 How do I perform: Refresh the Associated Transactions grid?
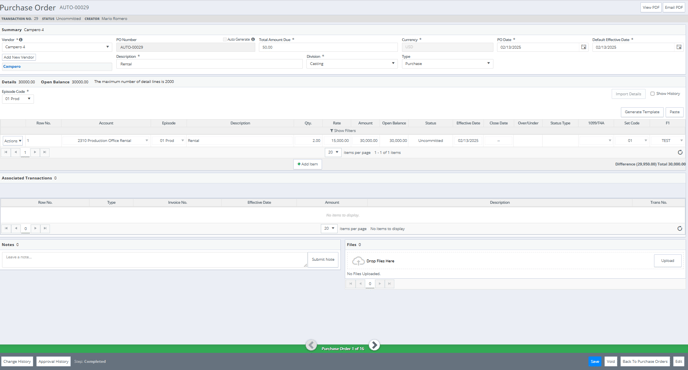tap(680, 229)
